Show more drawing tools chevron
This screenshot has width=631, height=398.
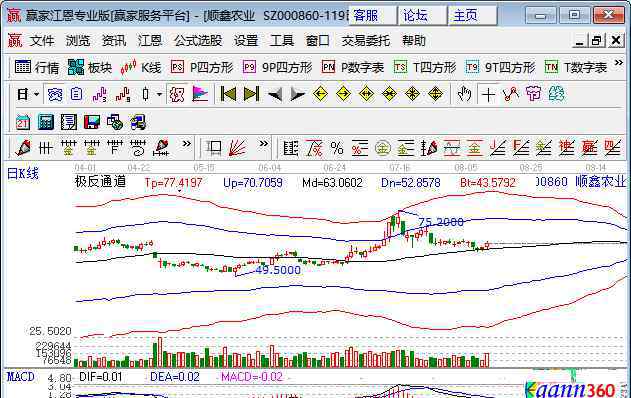click(x=186, y=144)
